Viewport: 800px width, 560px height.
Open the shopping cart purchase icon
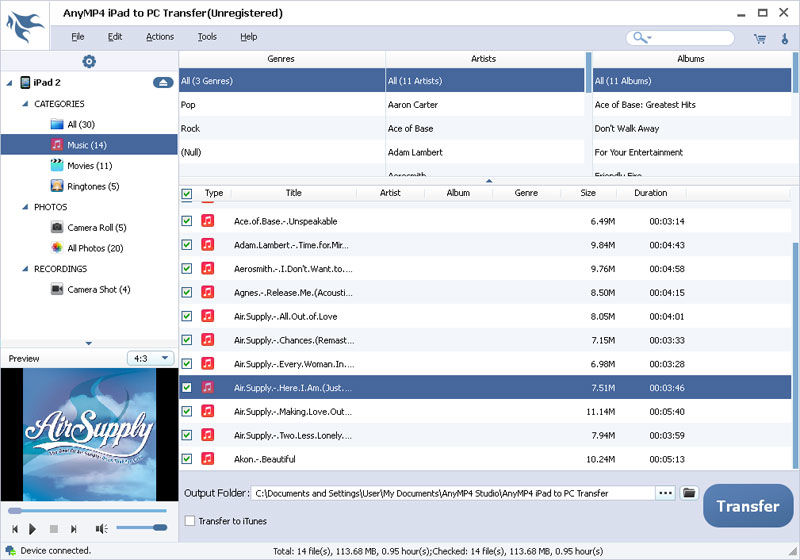[760, 39]
